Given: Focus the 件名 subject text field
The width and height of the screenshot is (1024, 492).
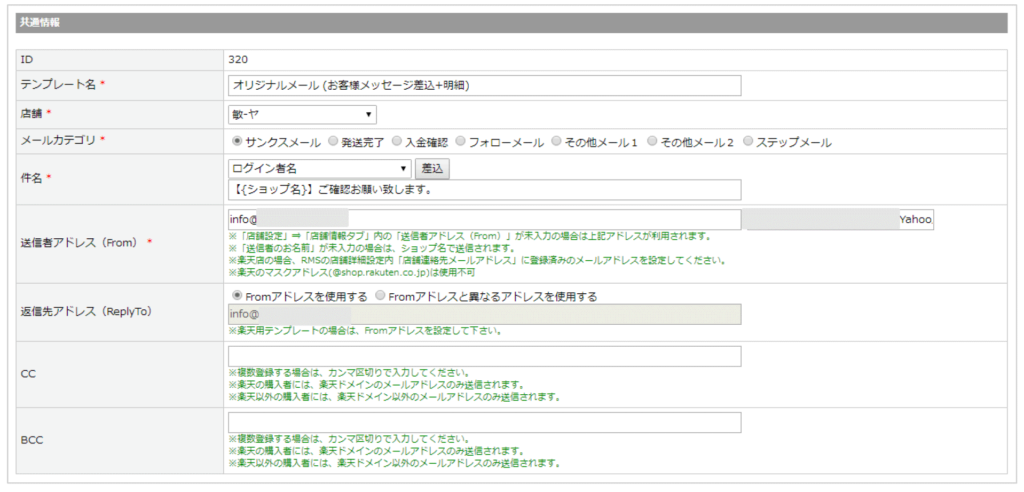Looking at the screenshot, I should (484, 189).
